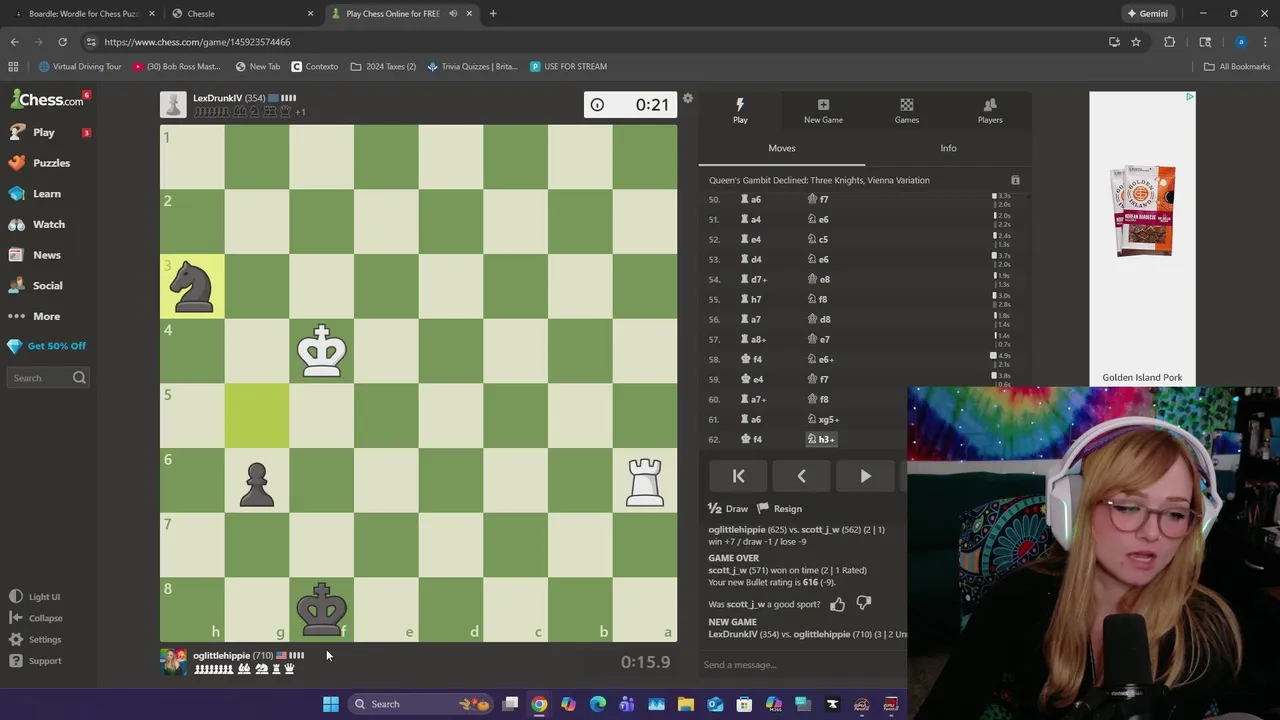The height and width of the screenshot is (720, 1280).
Task: Jump to move 58 king f4
Action: tap(752, 359)
